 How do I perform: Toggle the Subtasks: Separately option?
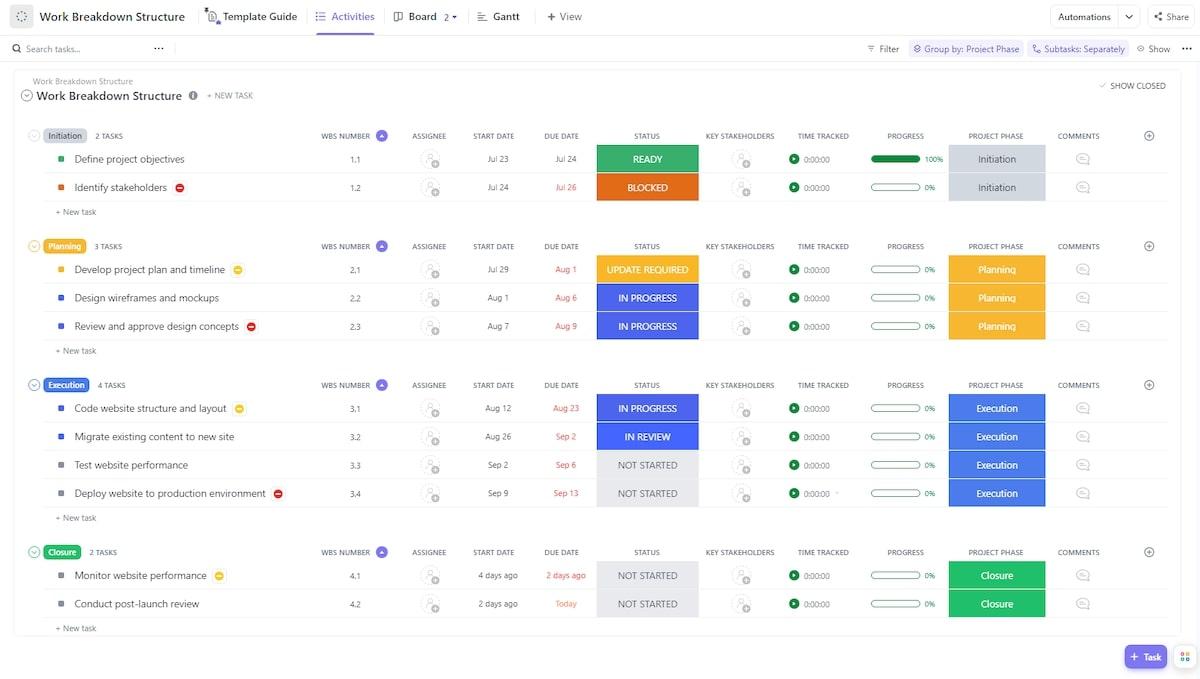(x=1078, y=49)
